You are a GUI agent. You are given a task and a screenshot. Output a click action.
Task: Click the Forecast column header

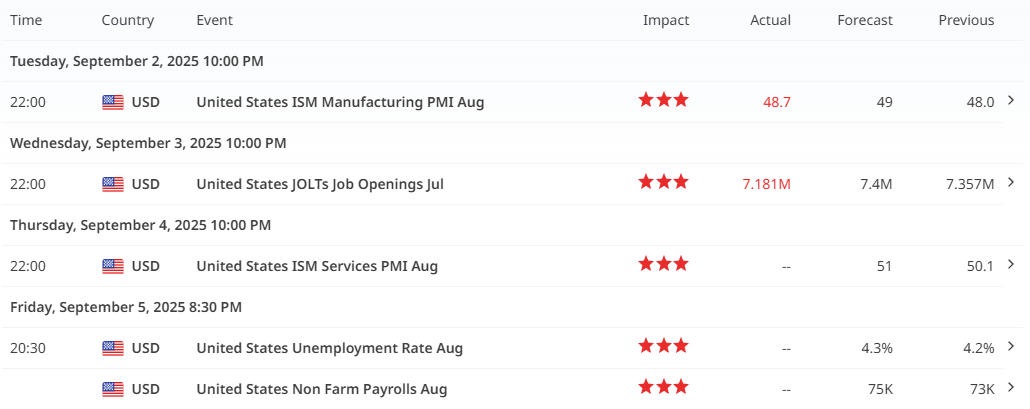coord(865,20)
